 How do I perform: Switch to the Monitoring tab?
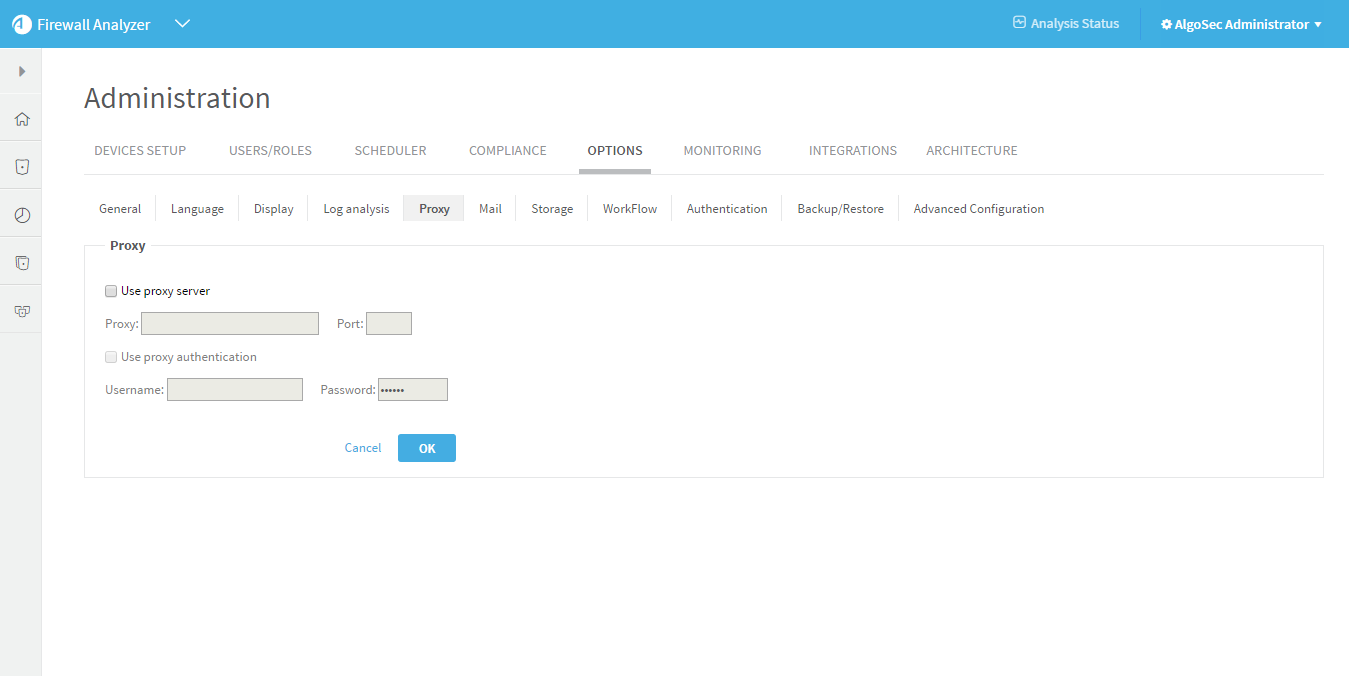[722, 151]
